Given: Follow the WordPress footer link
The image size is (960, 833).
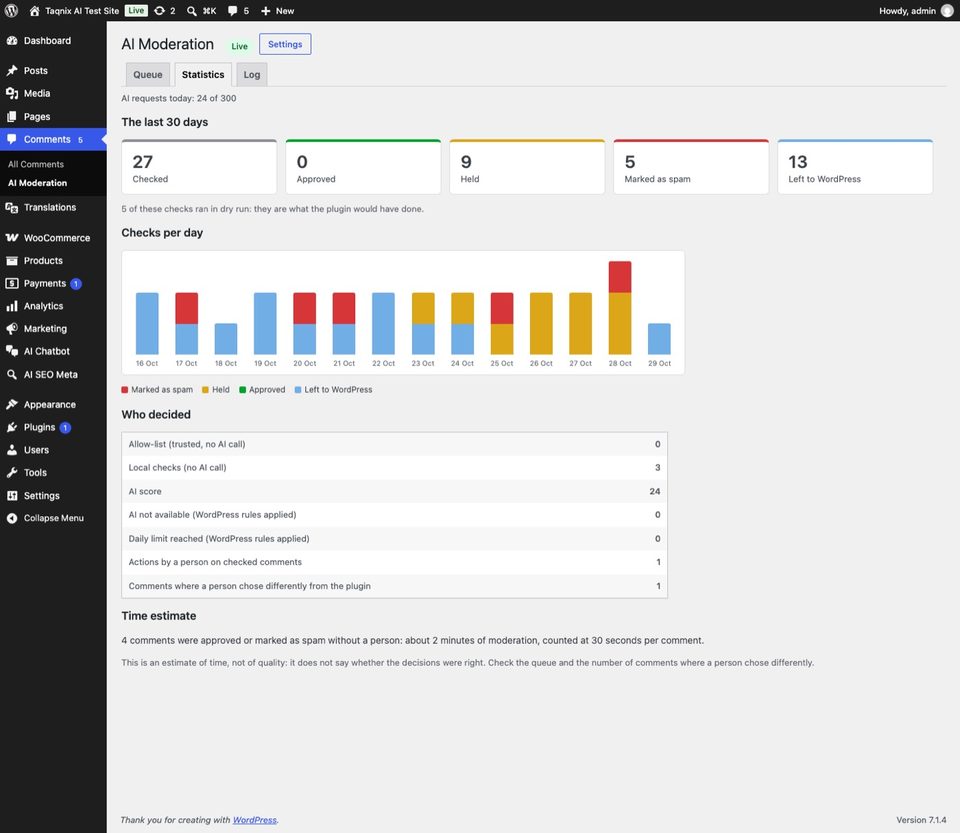Looking at the screenshot, I should [255, 820].
